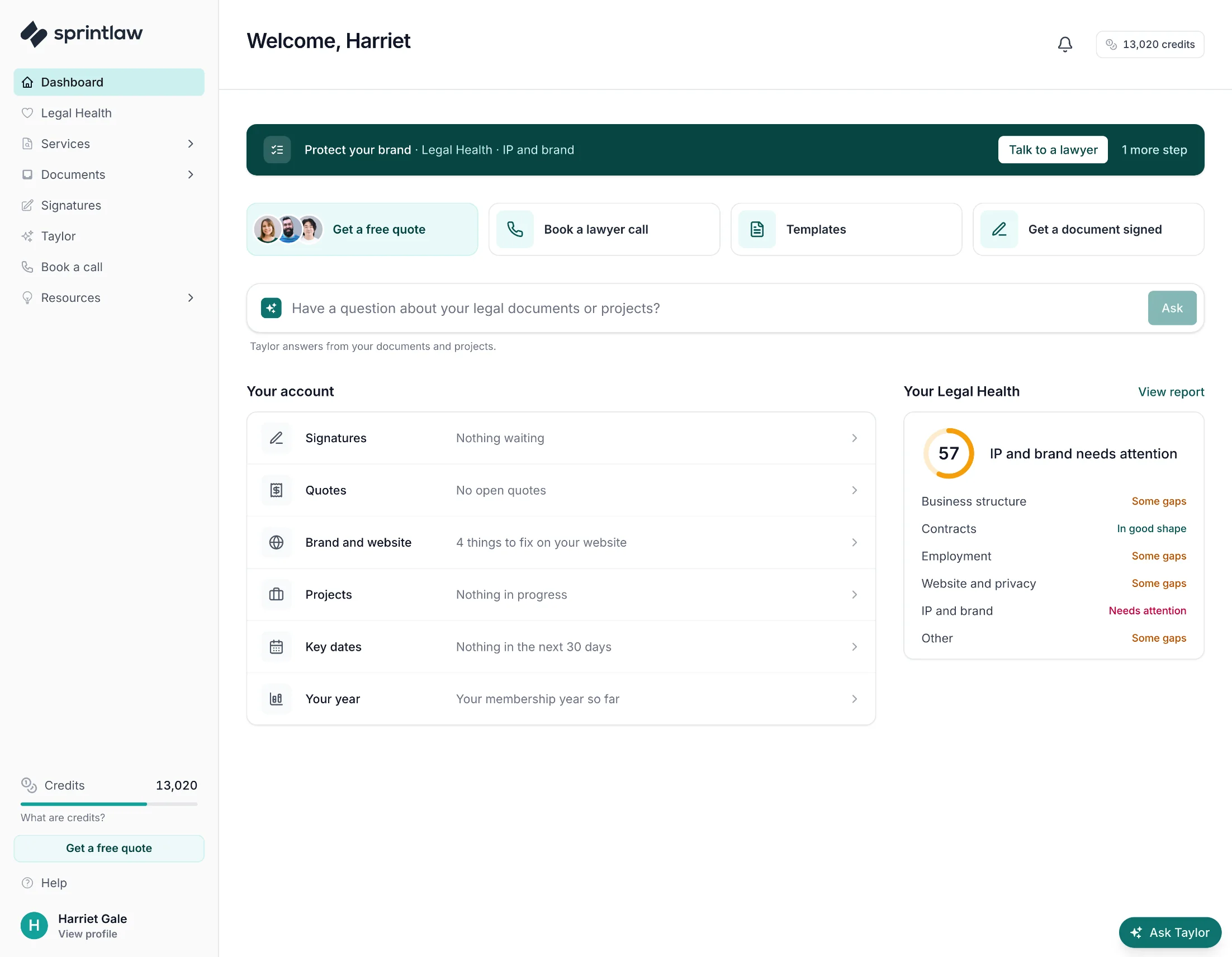Select Other Some gaps row
This screenshot has height=957, width=1232.
(1053, 638)
